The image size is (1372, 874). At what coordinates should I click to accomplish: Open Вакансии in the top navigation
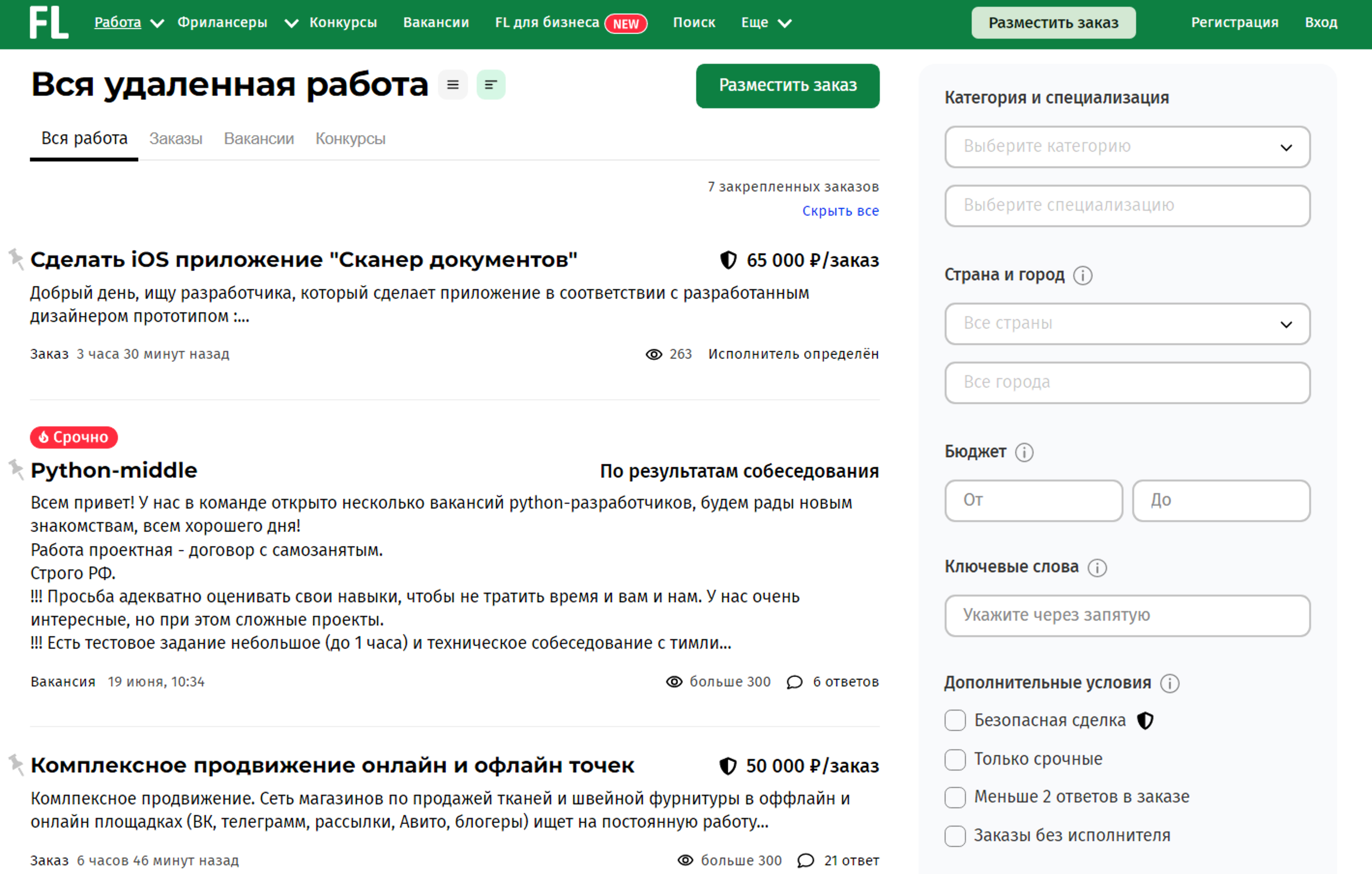(436, 22)
